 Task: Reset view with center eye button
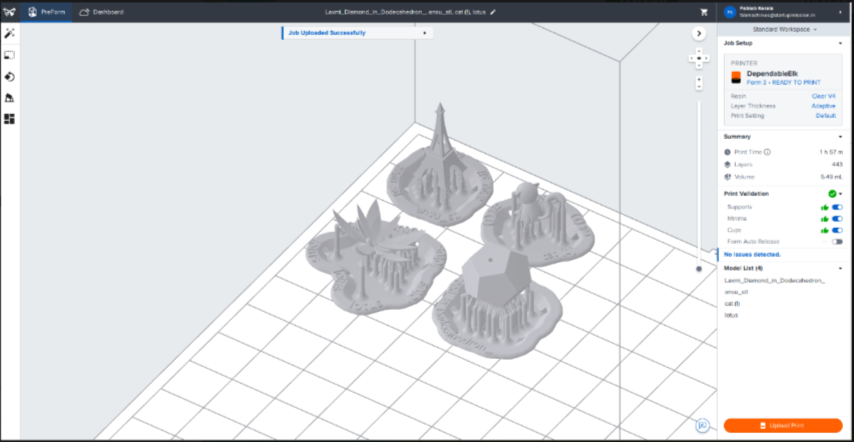coord(699,58)
